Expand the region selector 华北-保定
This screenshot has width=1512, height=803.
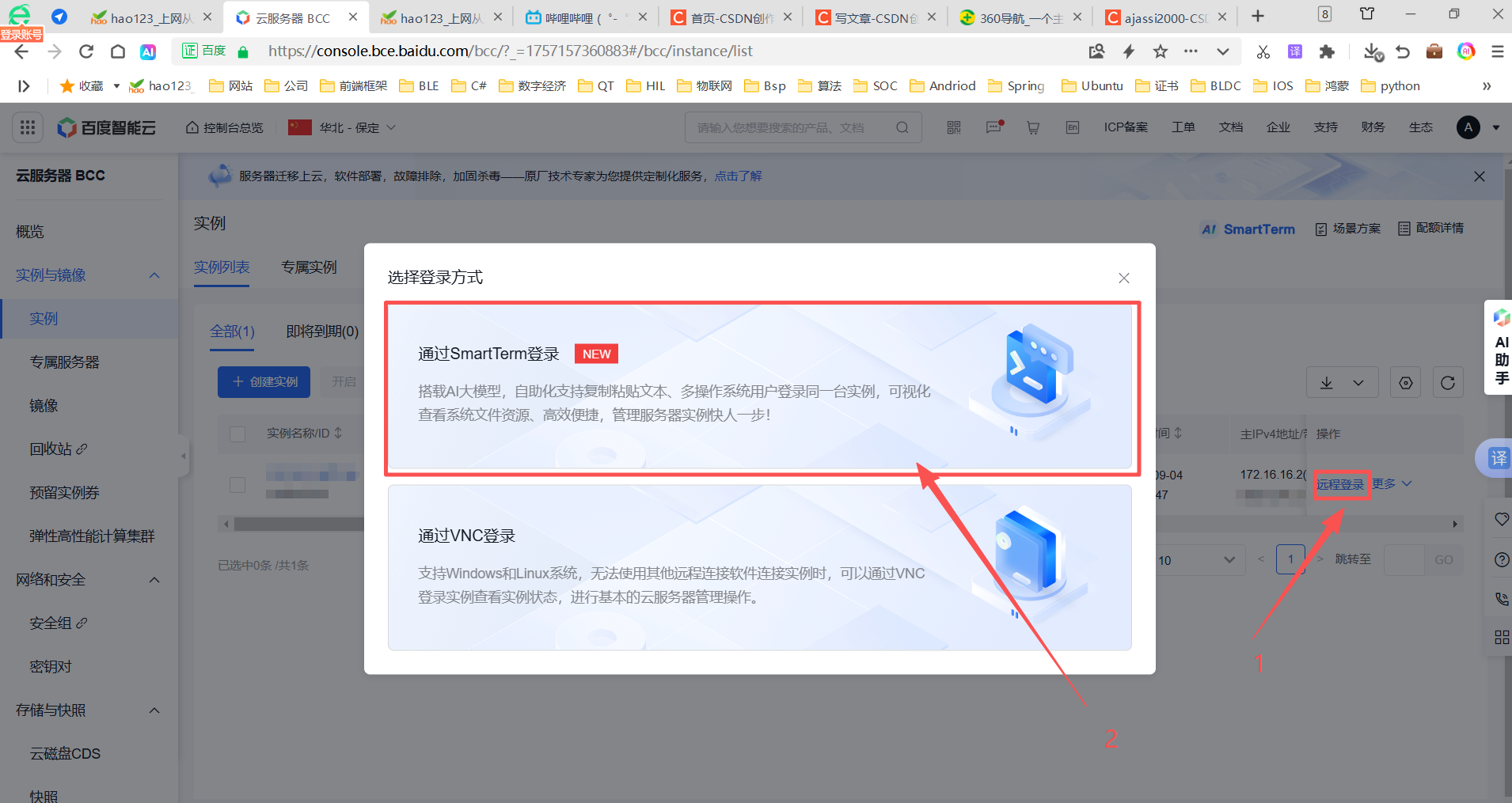tap(342, 127)
